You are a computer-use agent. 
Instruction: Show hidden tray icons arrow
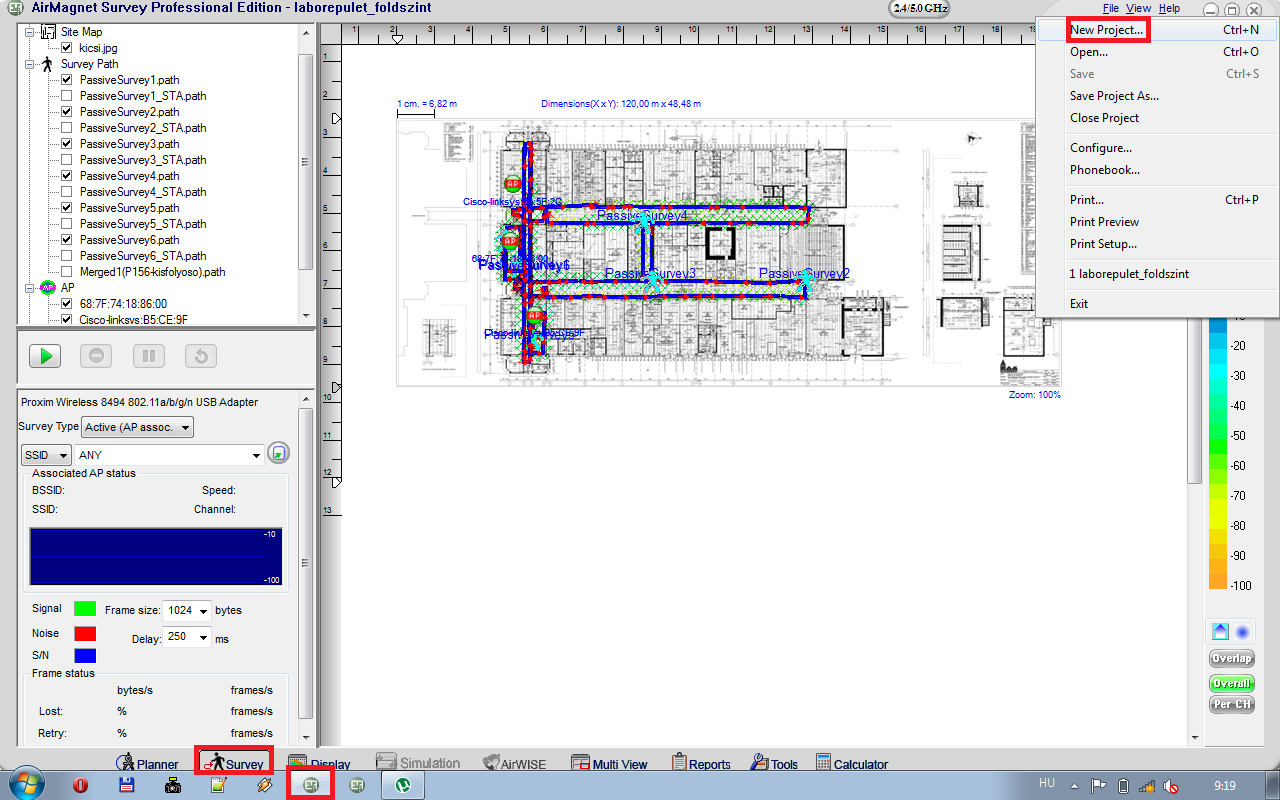1074,786
